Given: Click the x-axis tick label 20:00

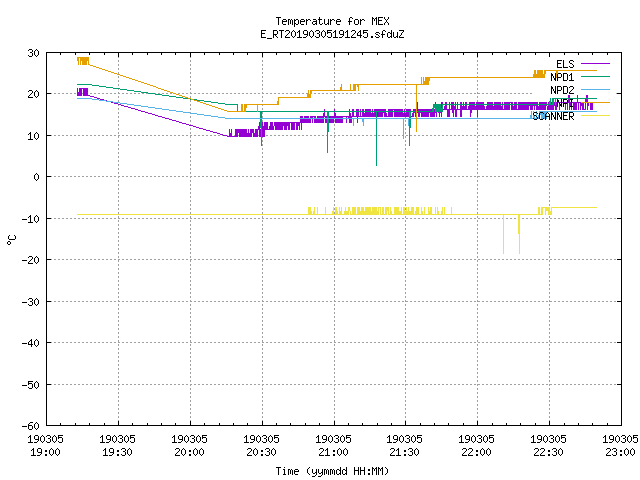Looking at the screenshot, I should pyautogui.click(x=189, y=452).
